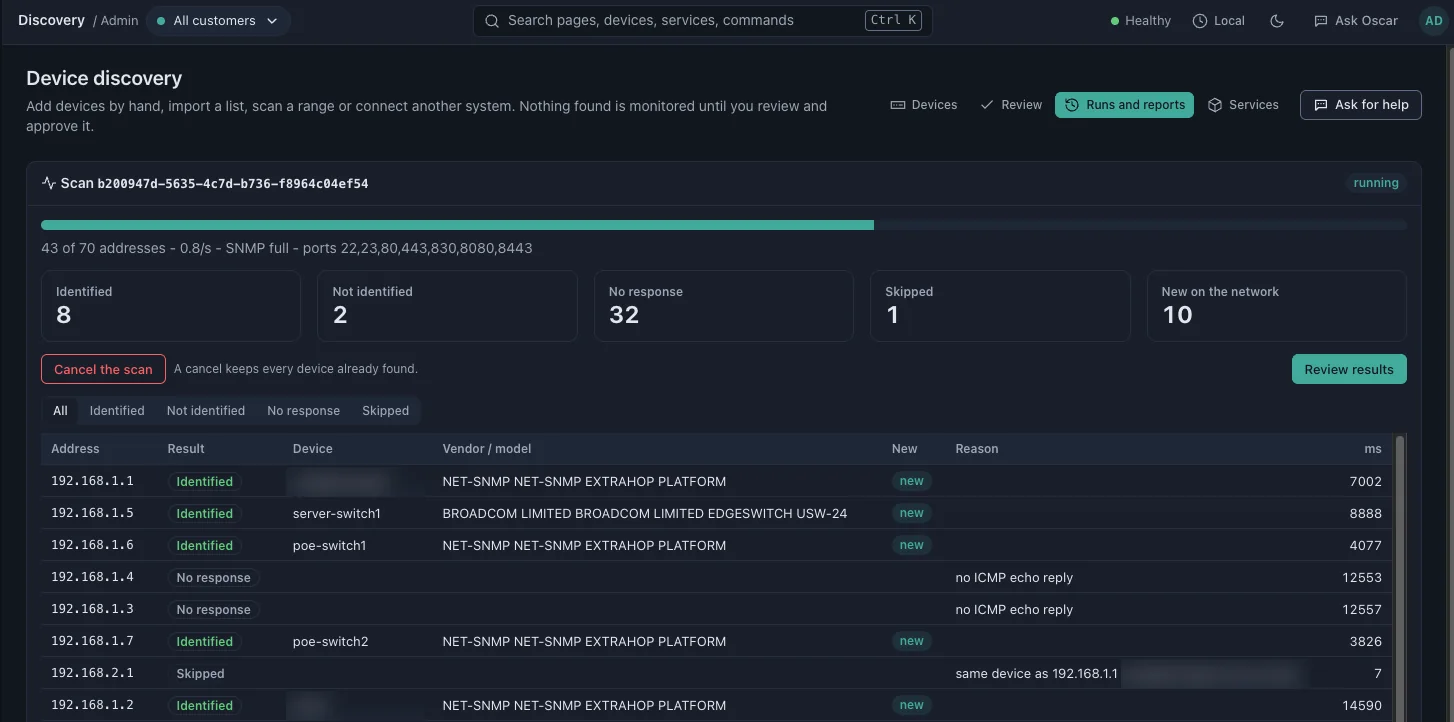Screen dimensions: 1454x722
Task: Click the Ask for help button
Action: [1361, 105]
